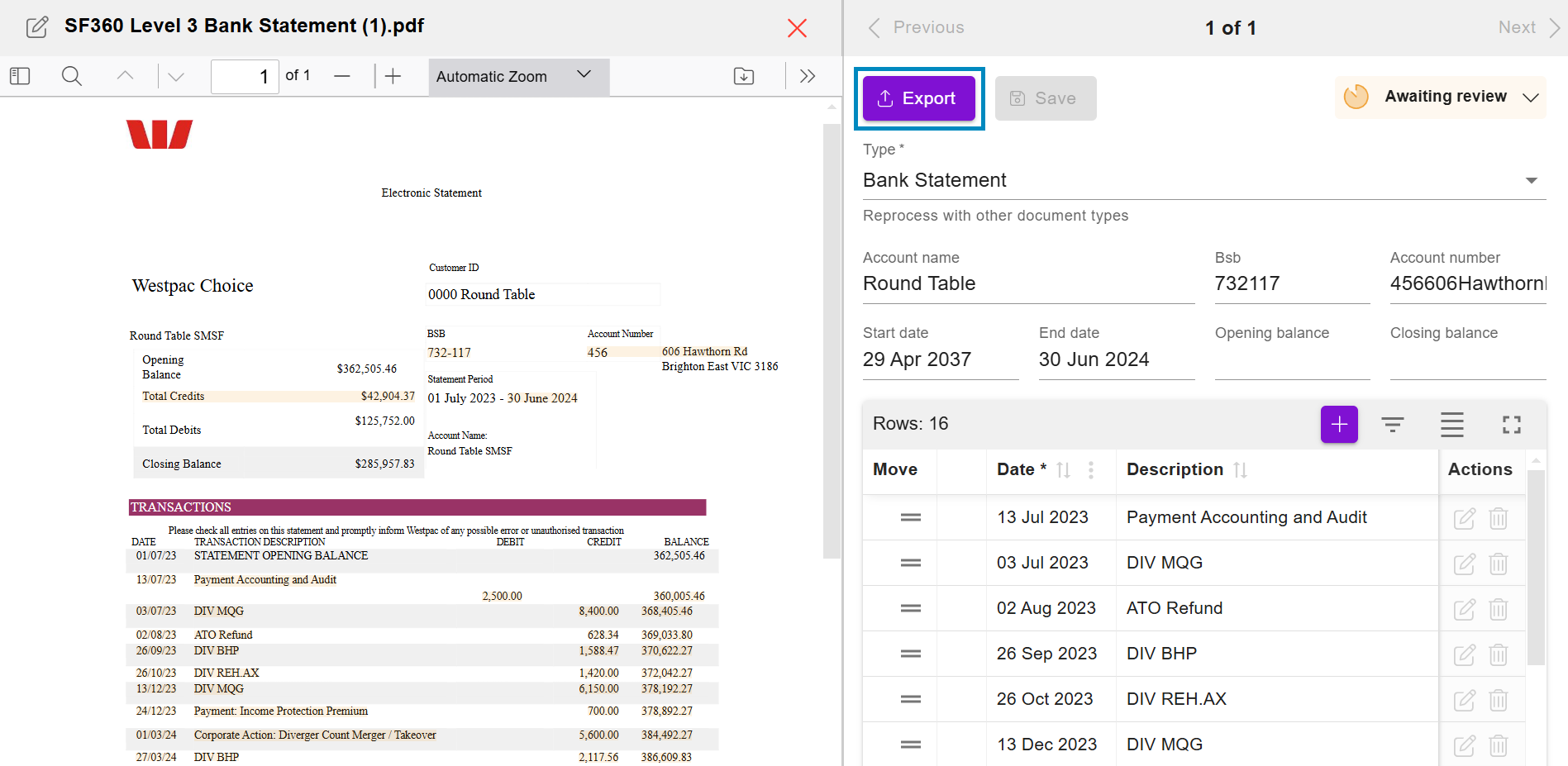Go to next PDF page arrow
The image size is (1568, 766).
coord(176,76)
